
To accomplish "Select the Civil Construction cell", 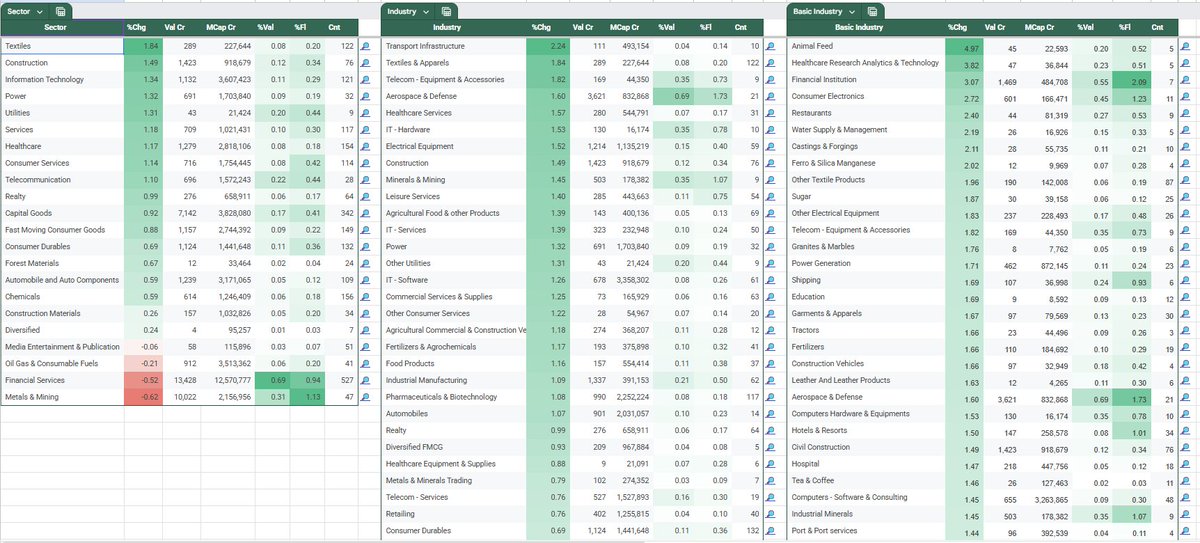I will (x=866, y=447).
